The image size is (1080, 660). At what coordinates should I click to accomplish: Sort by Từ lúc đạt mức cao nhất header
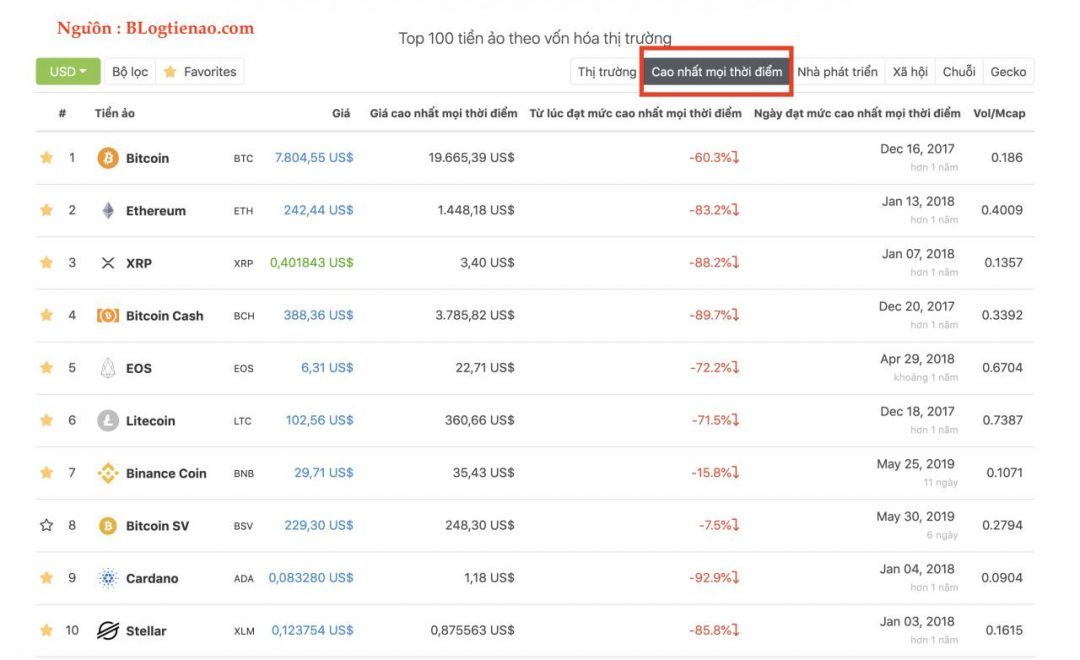pyautogui.click(x=635, y=113)
